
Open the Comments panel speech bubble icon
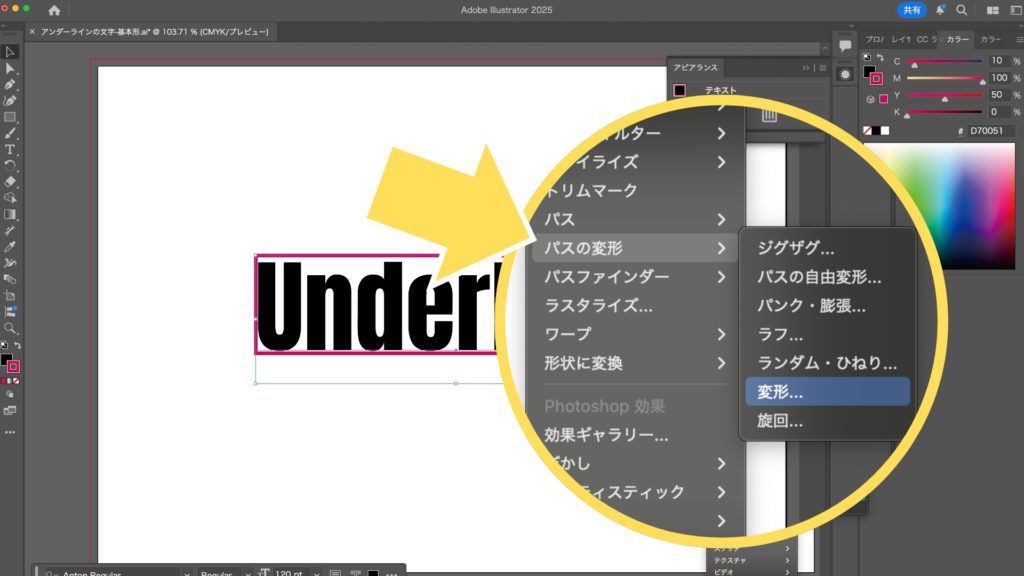[x=845, y=46]
